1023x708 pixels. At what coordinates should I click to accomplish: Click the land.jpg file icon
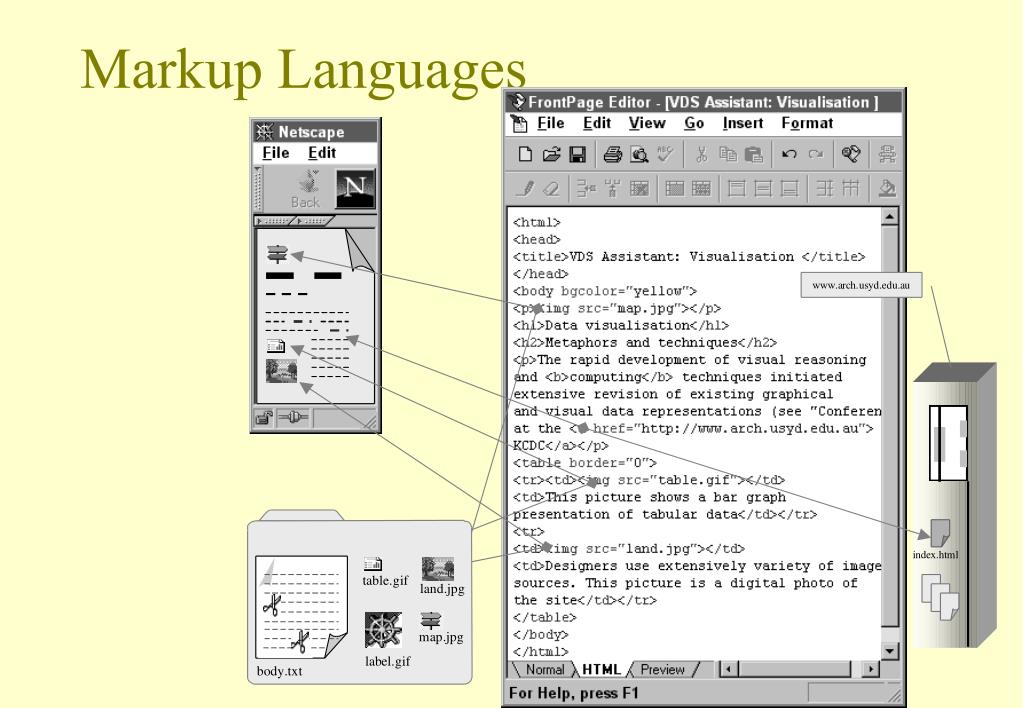click(x=438, y=568)
